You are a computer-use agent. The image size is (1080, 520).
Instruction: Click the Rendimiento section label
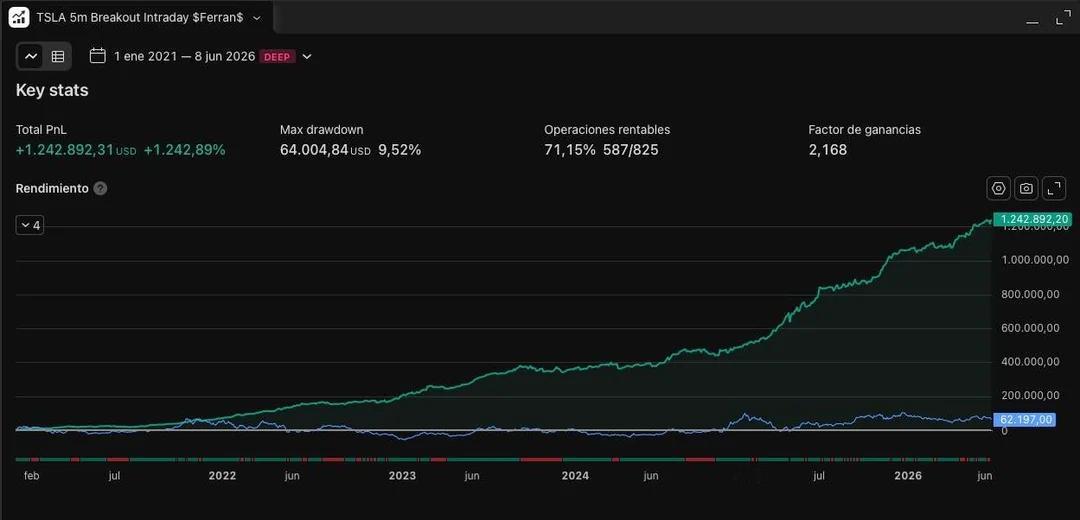(52, 188)
